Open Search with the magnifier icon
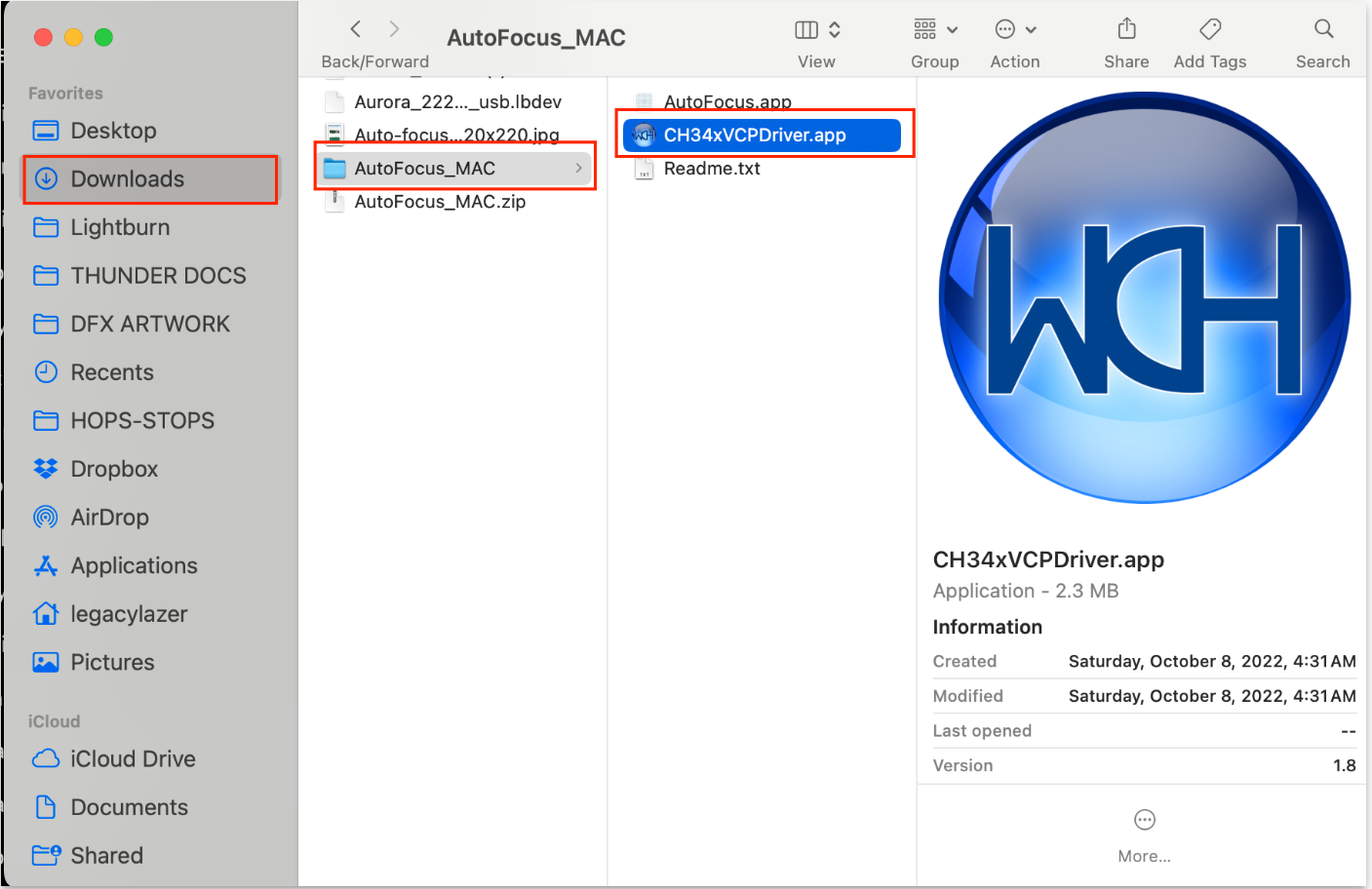This screenshot has width=1372, height=889. coord(1323,29)
